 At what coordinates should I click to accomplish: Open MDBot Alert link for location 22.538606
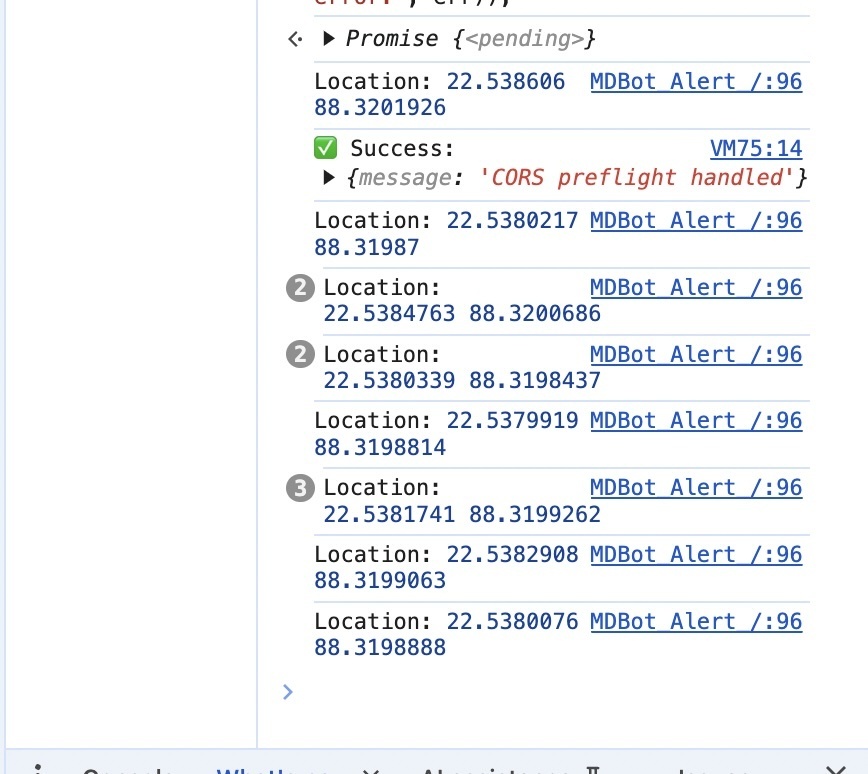tap(696, 81)
